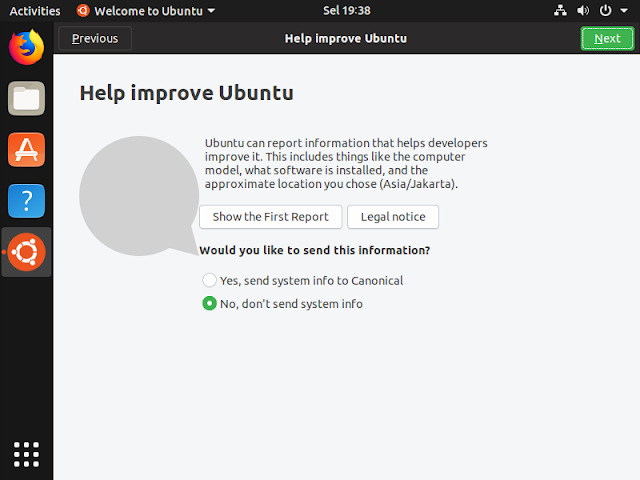Click the power icon in top bar

tap(605, 11)
